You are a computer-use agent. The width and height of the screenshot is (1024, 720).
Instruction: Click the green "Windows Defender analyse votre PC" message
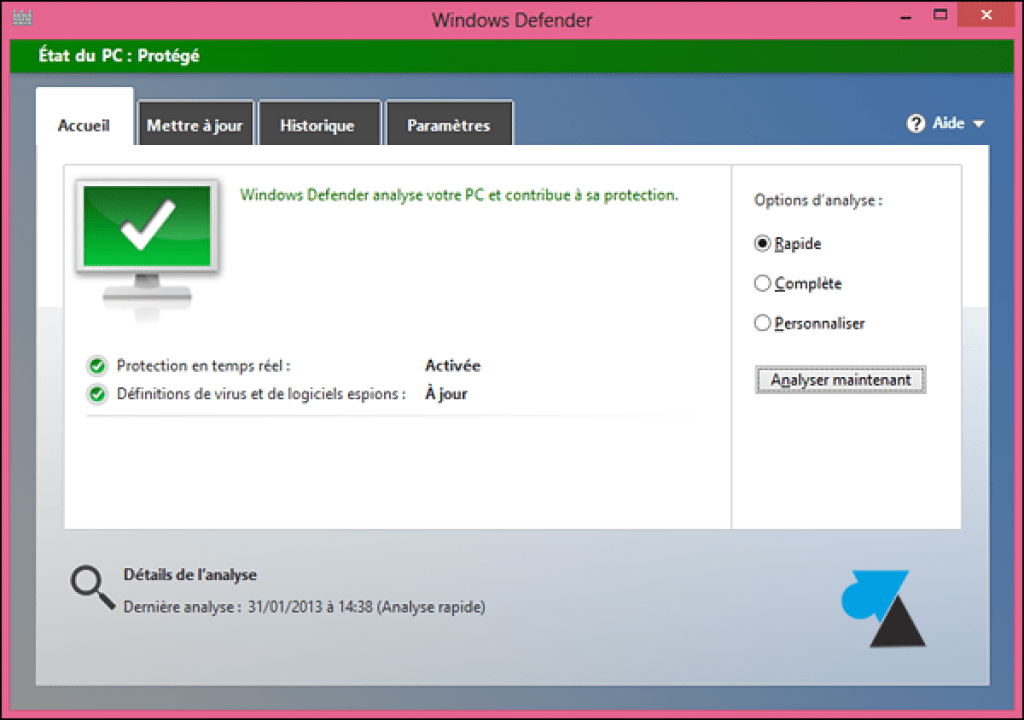pos(459,195)
